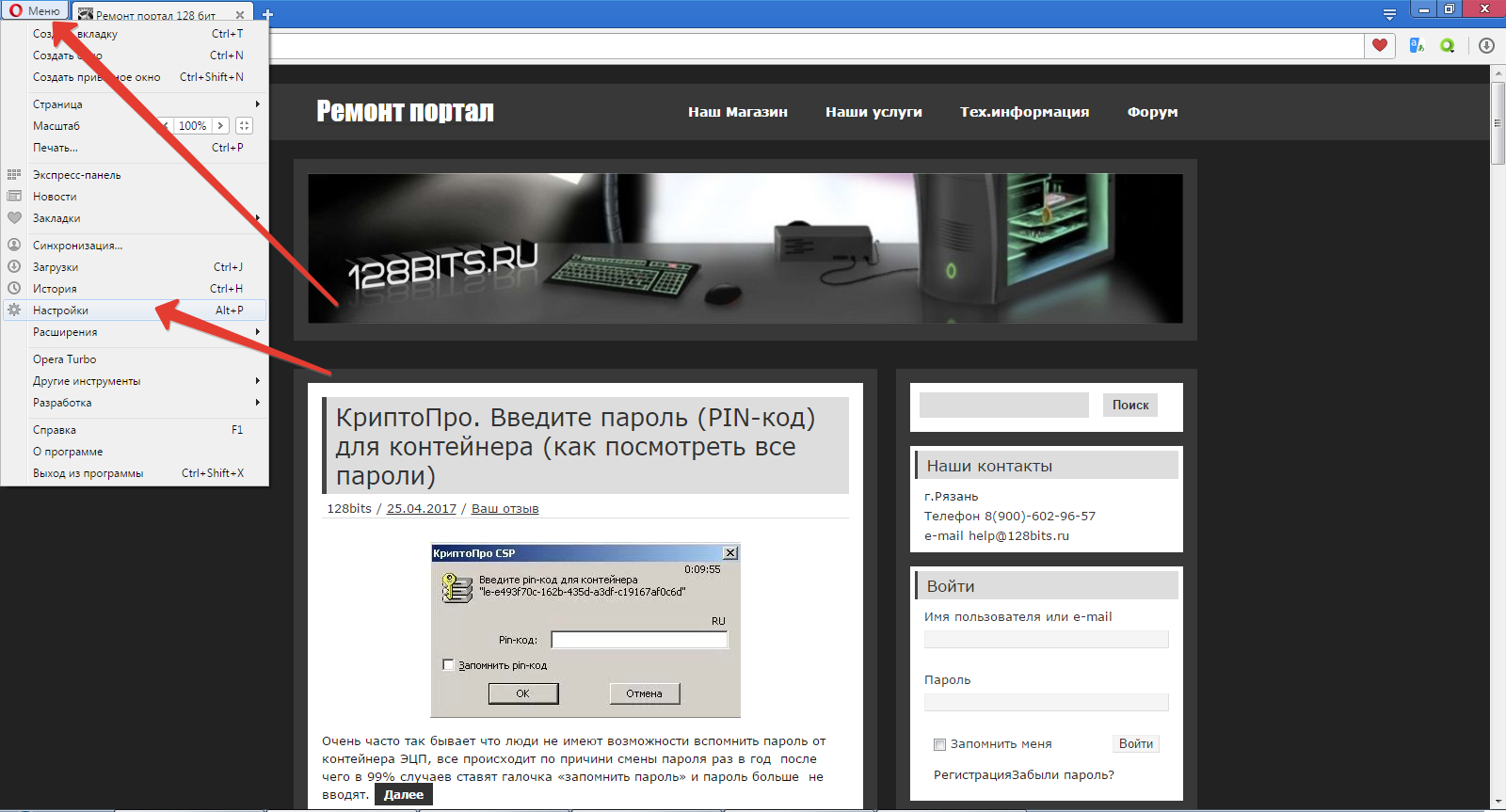This screenshot has width=1506, height=812.
Task: Open Наши услуги navigation link
Action: [873, 112]
